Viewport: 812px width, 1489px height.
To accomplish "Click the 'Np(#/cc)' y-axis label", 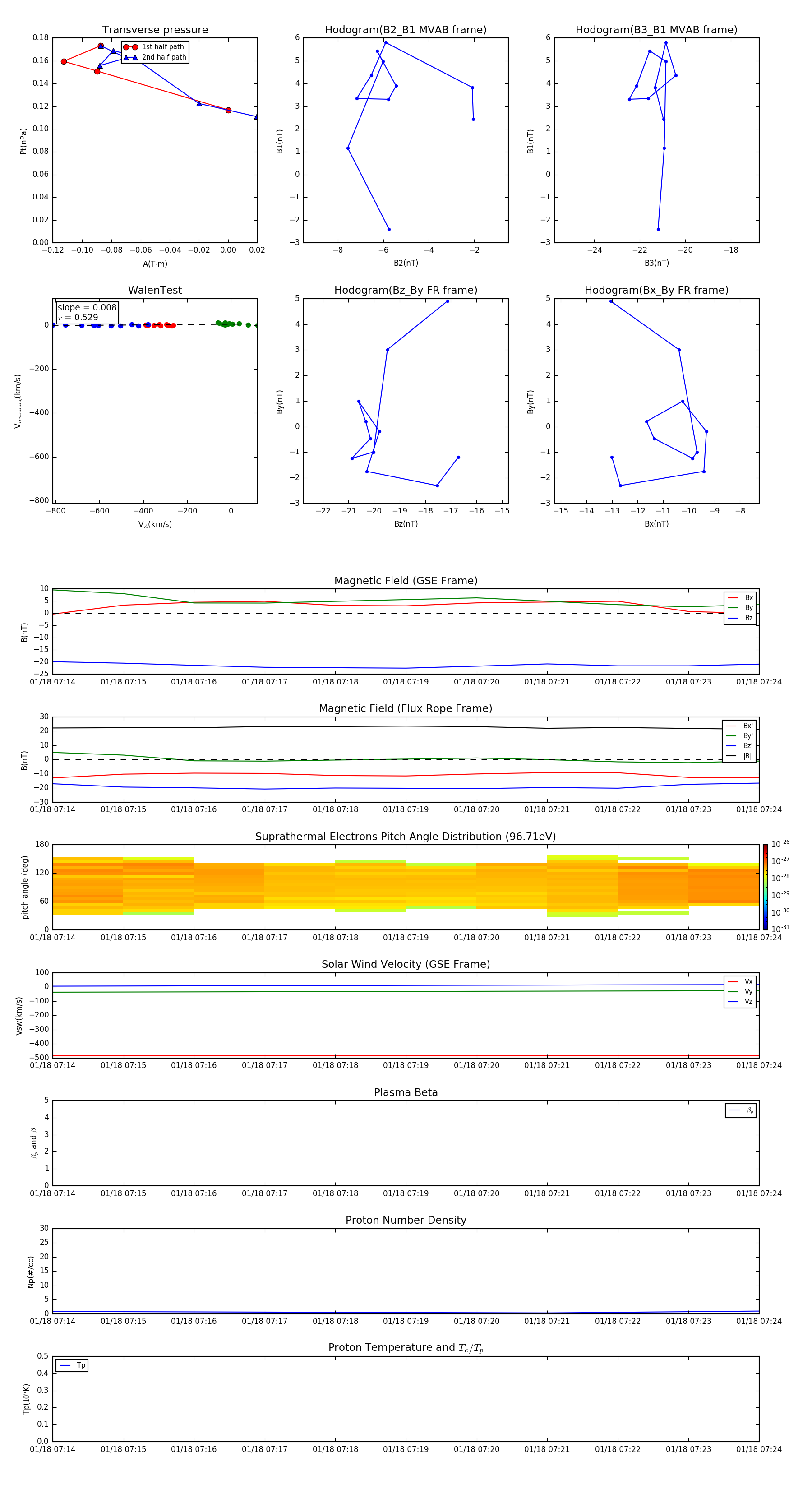I will pos(31,1271).
